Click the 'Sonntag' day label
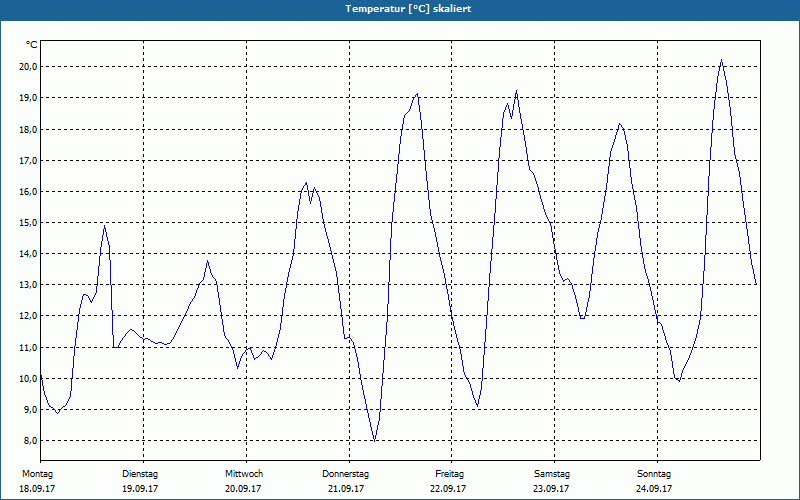 click(x=654, y=474)
